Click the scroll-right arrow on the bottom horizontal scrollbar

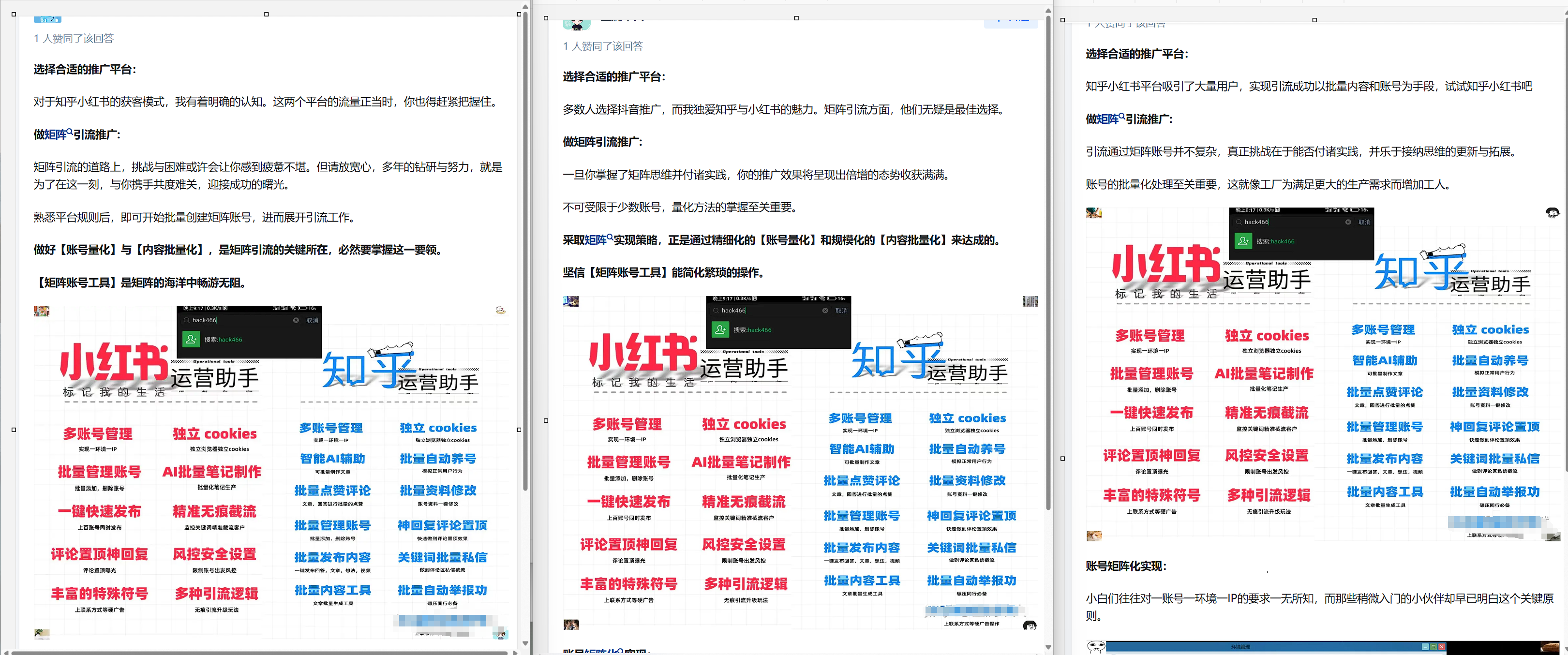(516, 653)
